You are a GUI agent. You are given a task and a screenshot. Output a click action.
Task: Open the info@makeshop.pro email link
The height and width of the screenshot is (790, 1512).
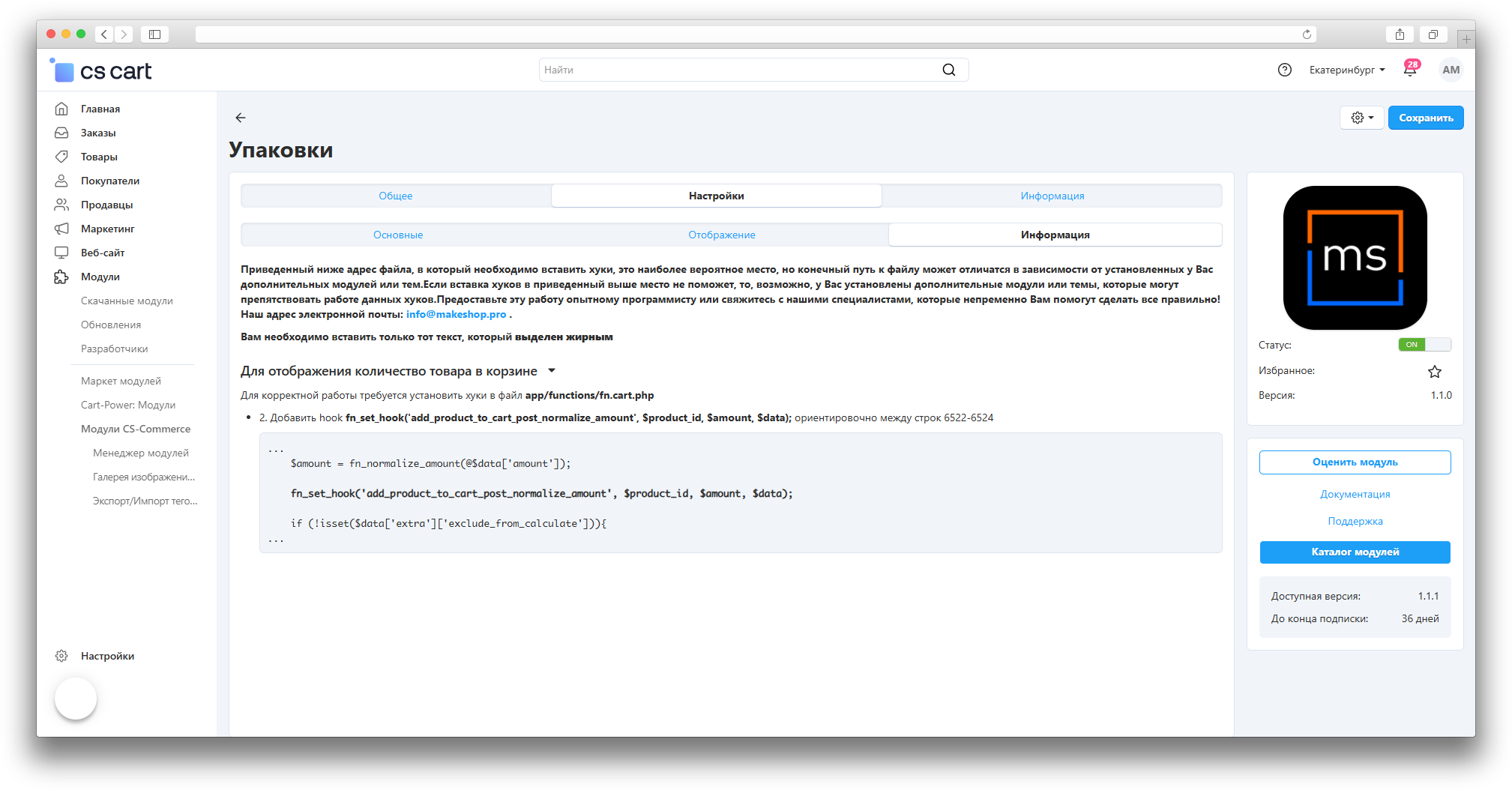point(456,315)
